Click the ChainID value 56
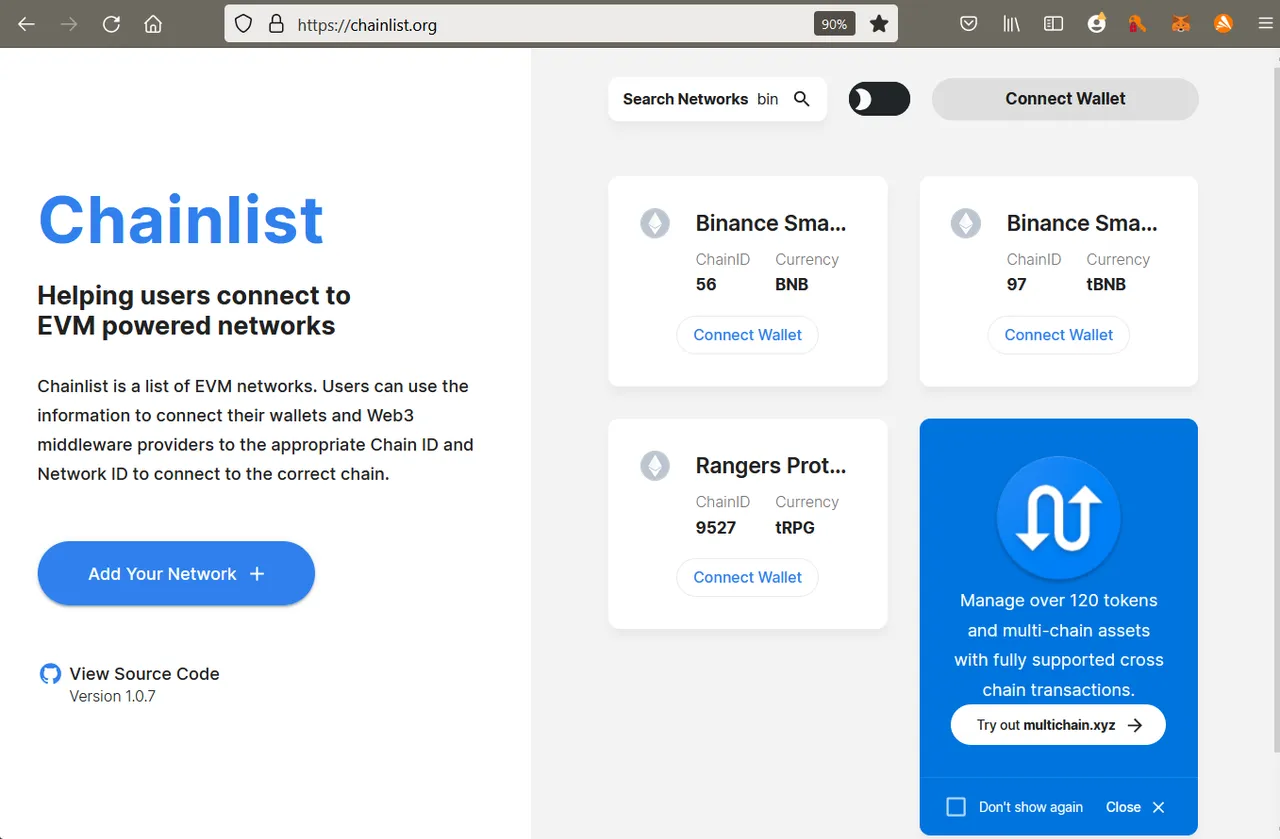This screenshot has height=839, width=1280. 706,284
